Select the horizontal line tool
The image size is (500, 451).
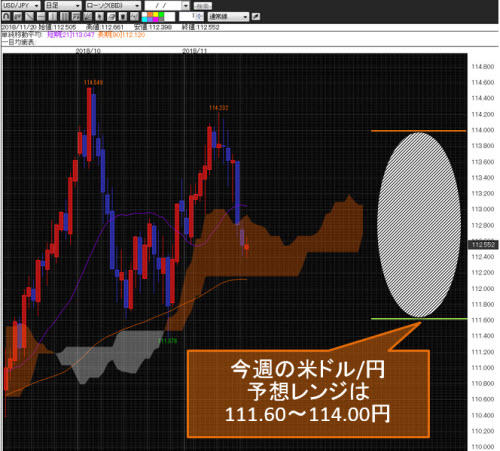pyautogui.click(x=41, y=17)
